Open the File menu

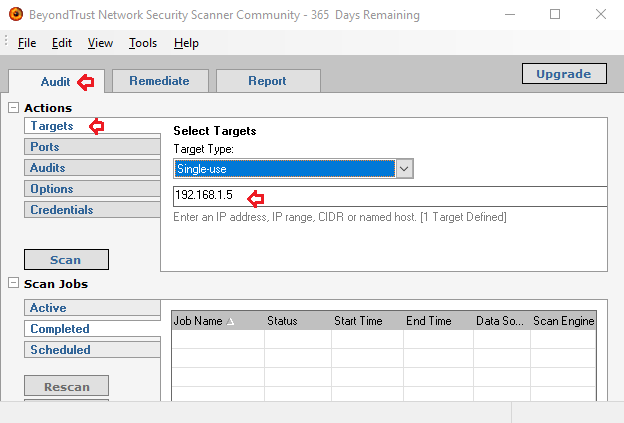click(27, 43)
